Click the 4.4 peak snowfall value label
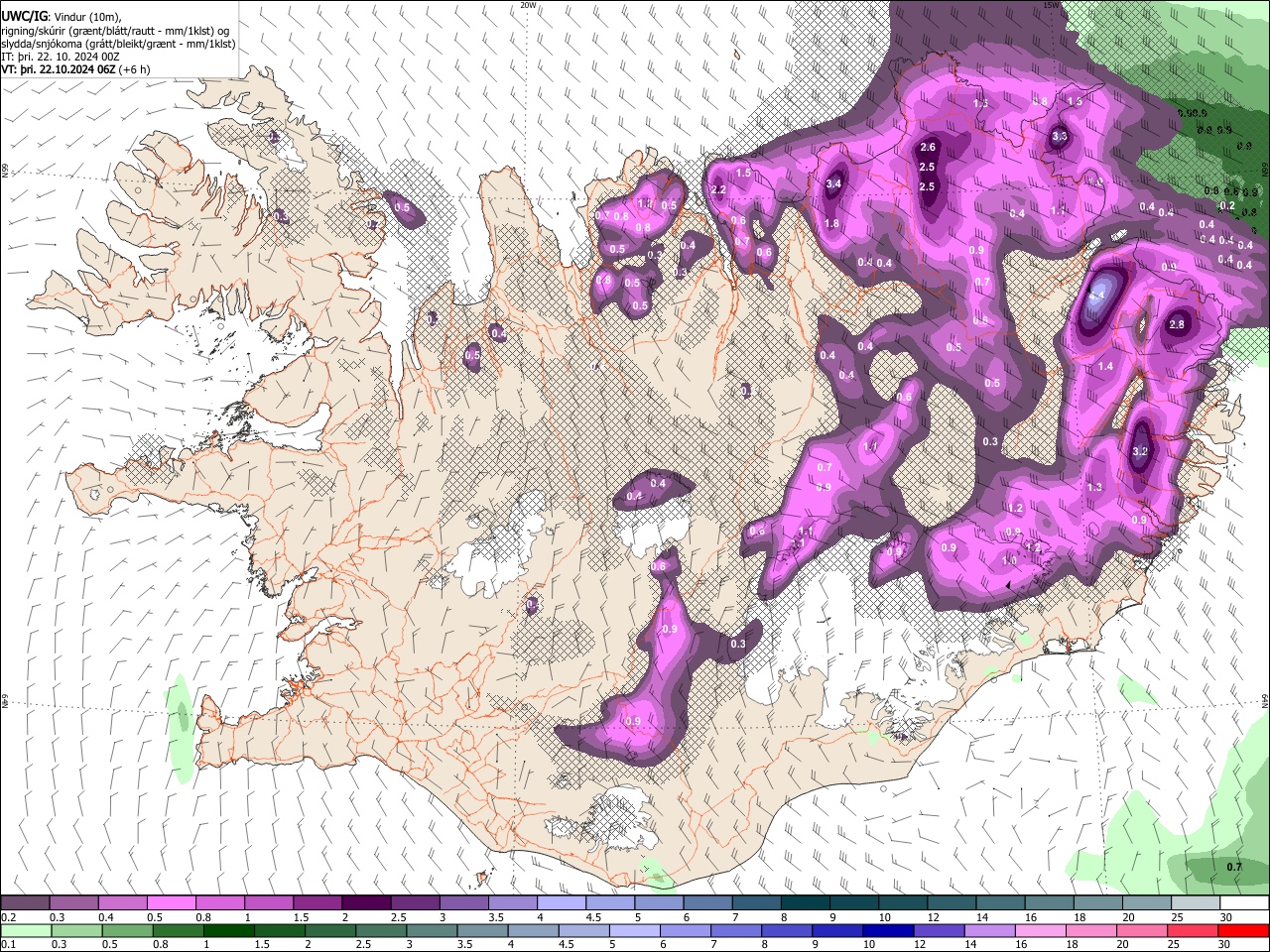Image resolution: width=1270 pixels, height=952 pixels. pos(1097,297)
